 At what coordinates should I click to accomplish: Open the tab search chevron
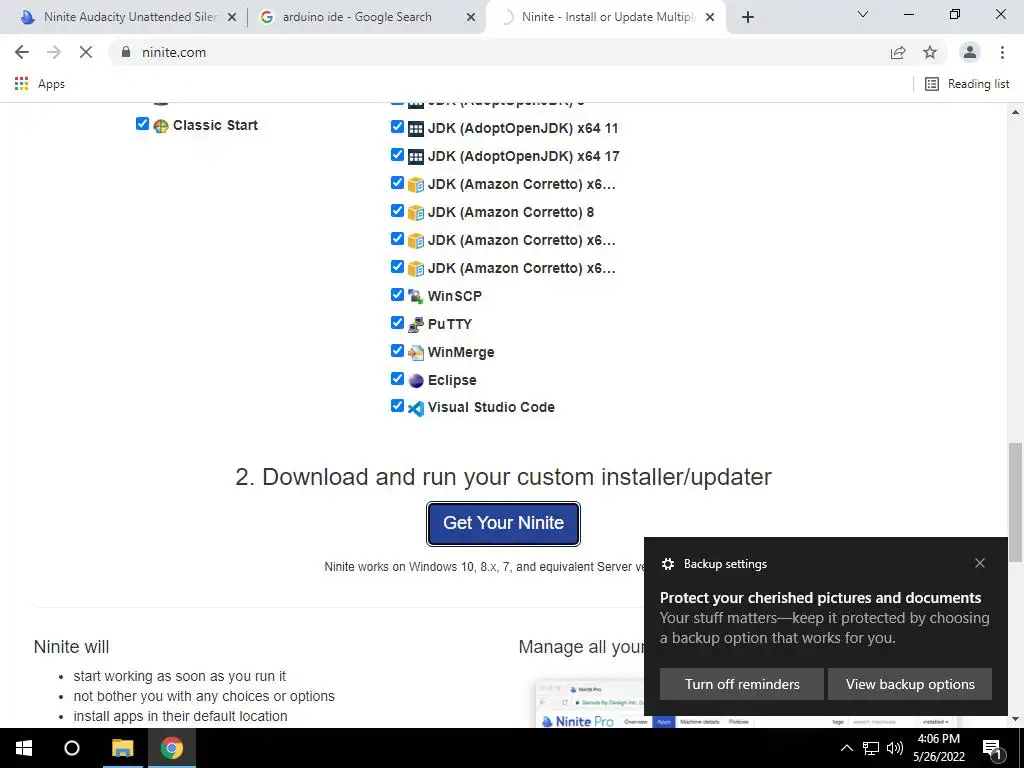click(x=863, y=14)
